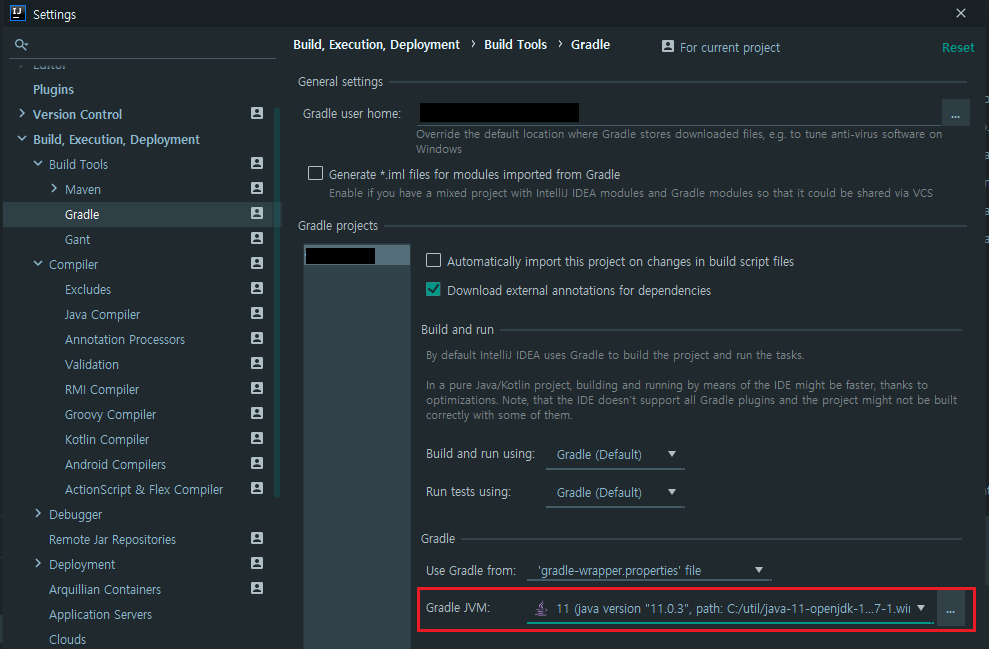Viewport: 989px width, 649px height.
Task: Click the project-level icon next to Android Compilers
Action: coord(257,463)
